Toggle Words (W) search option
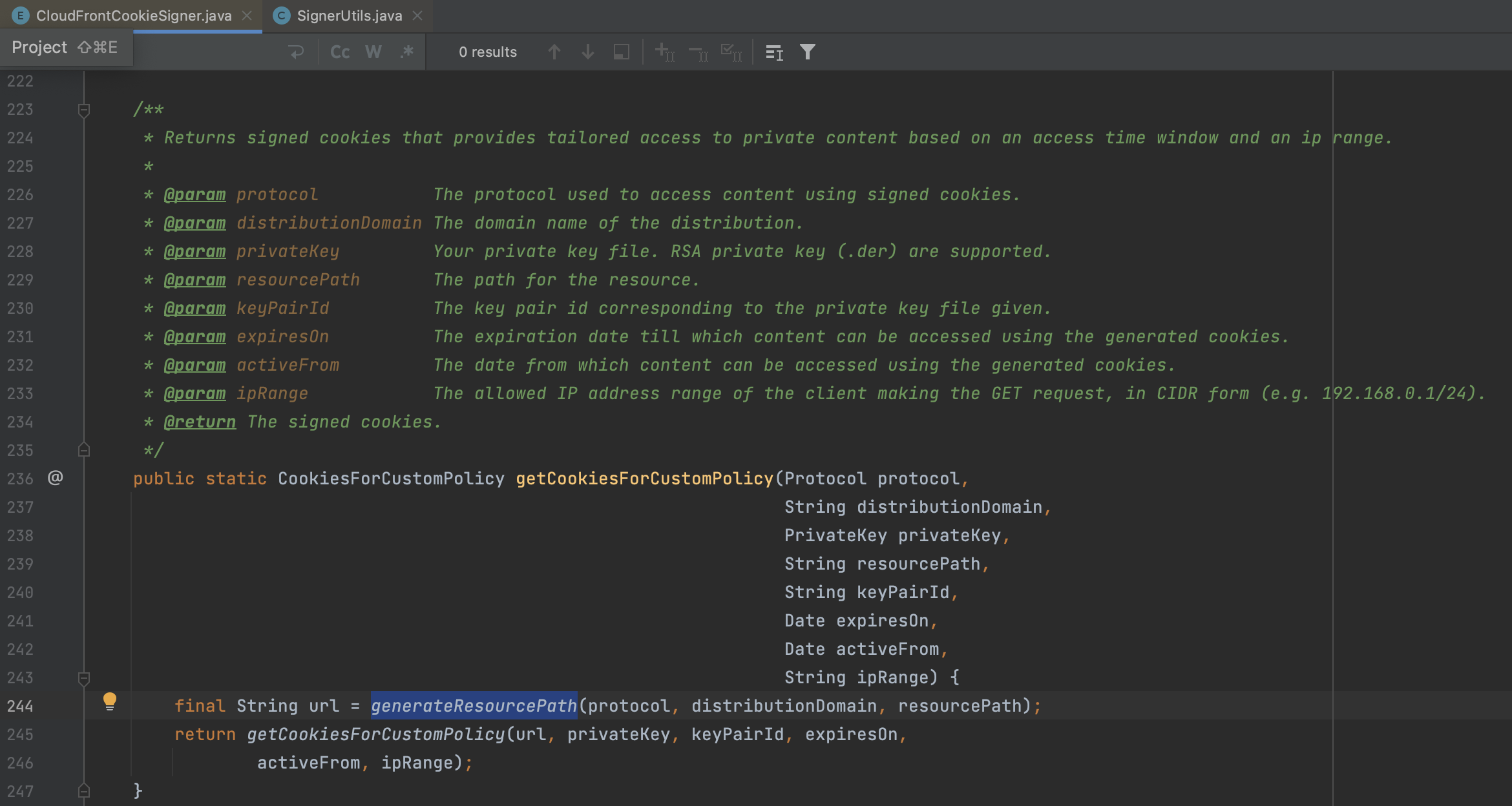 373,52
